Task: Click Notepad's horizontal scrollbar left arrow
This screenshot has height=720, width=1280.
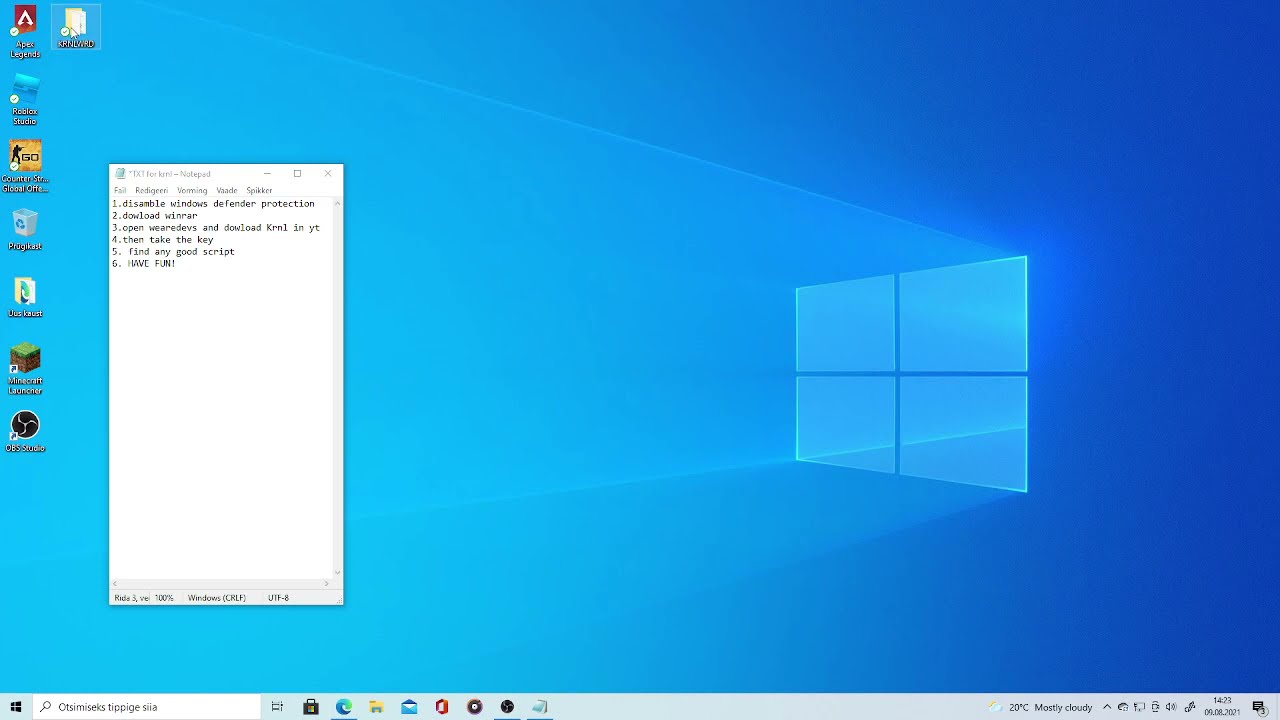Action: [115, 583]
